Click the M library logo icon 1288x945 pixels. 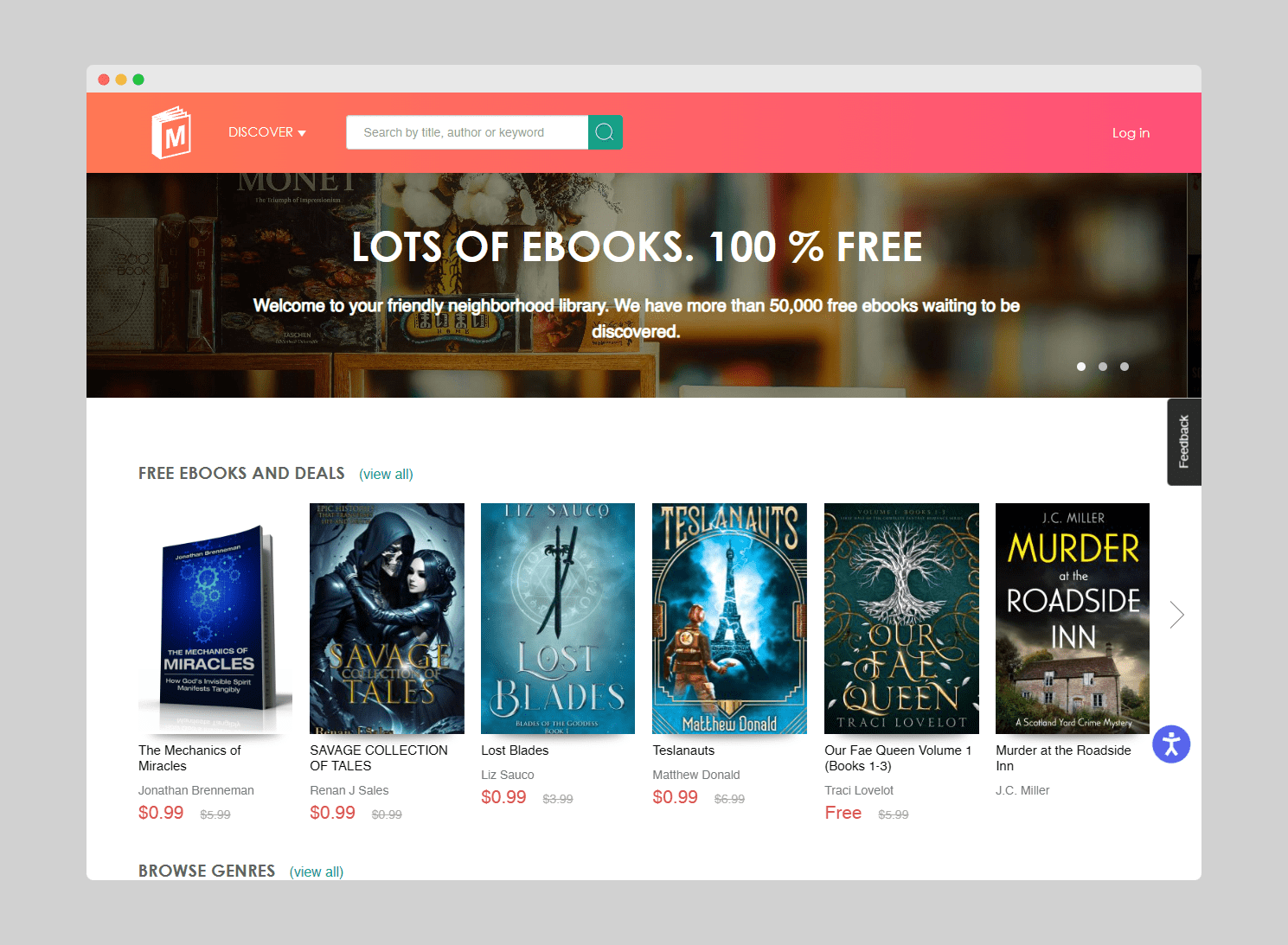[170, 131]
